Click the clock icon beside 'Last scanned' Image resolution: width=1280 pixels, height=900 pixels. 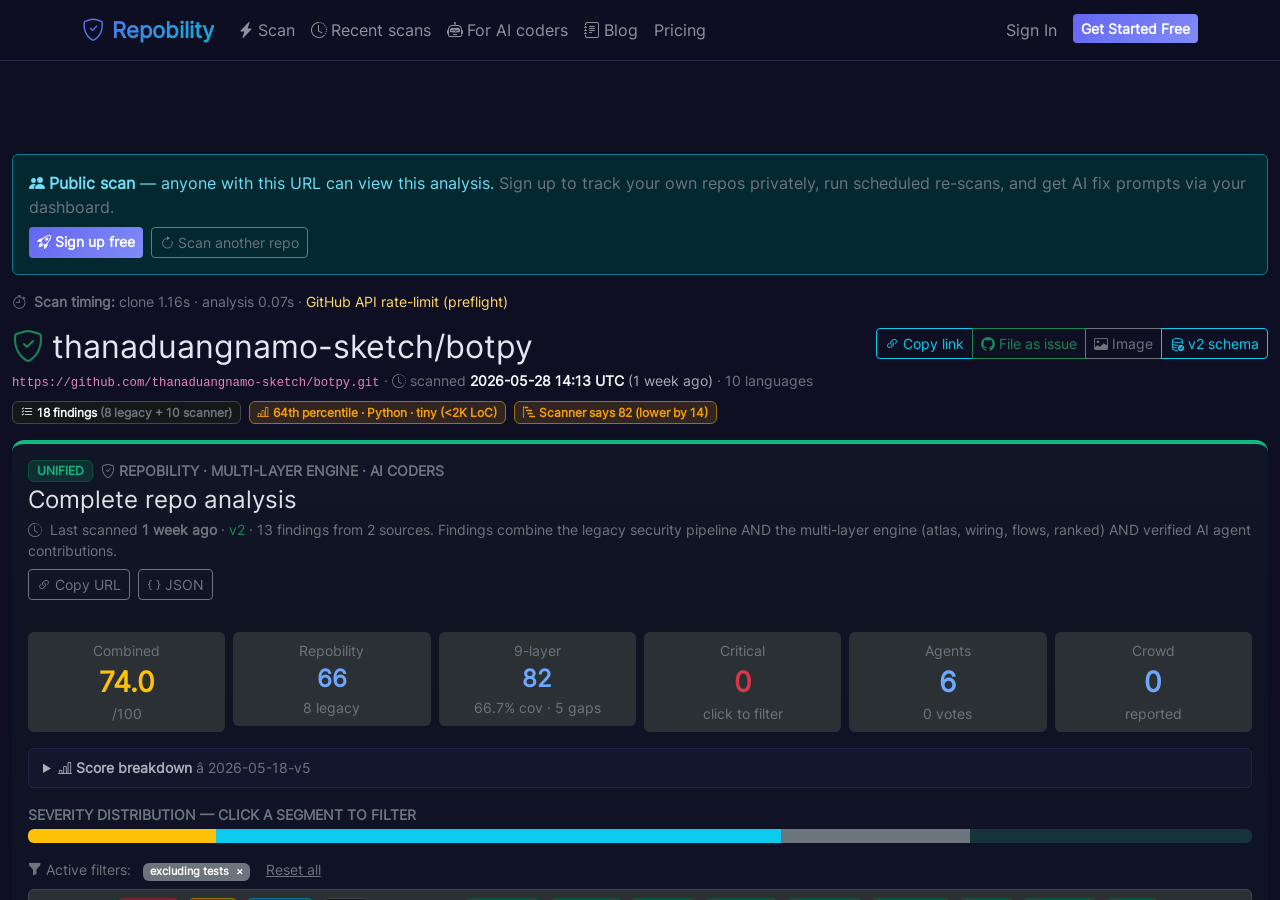click(35, 530)
